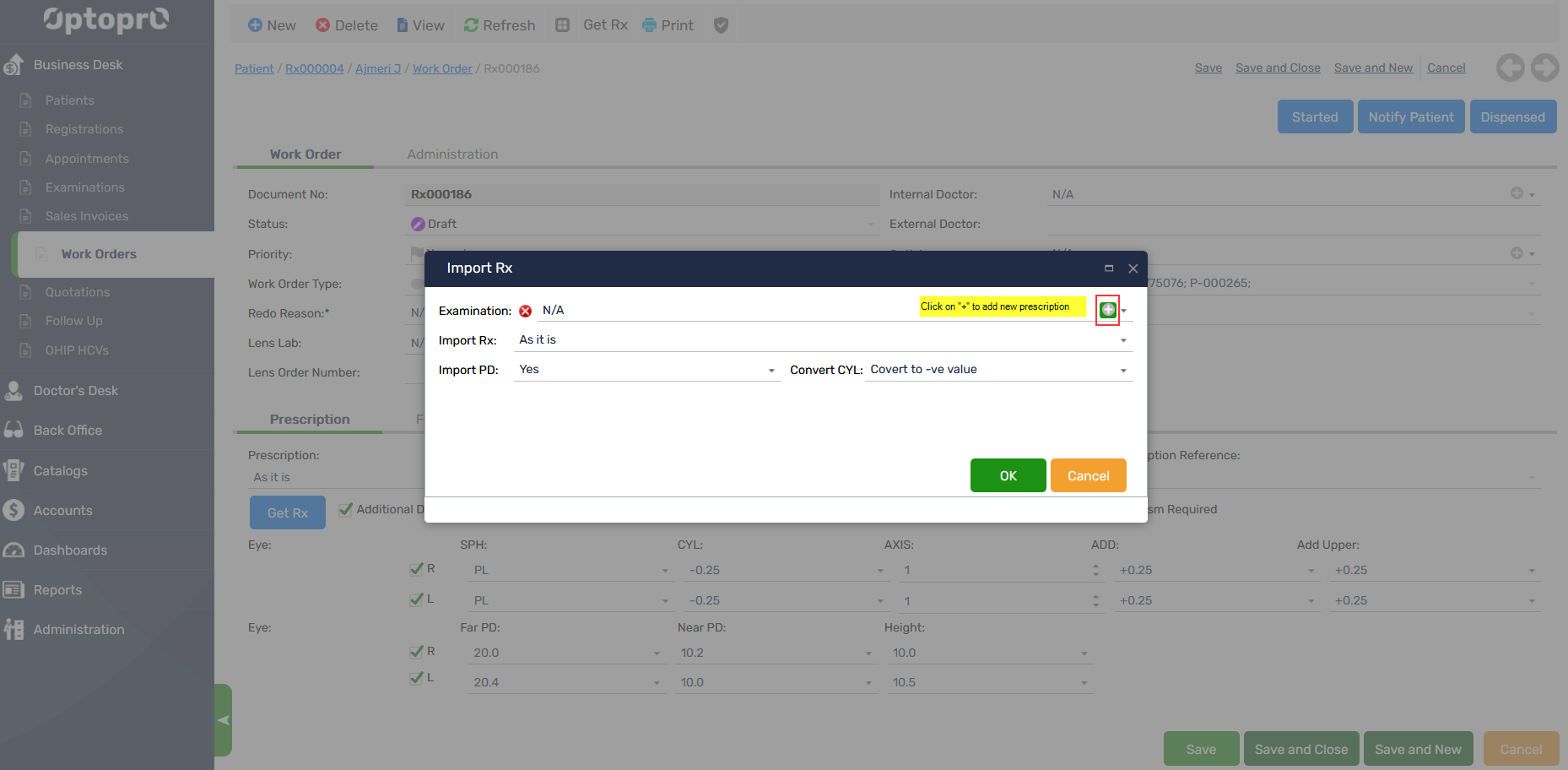Screen dimensions: 1568x770
Task: Collapse the sidebar using the green arrow handle
Action: pyautogui.click(x=223, y=720)
